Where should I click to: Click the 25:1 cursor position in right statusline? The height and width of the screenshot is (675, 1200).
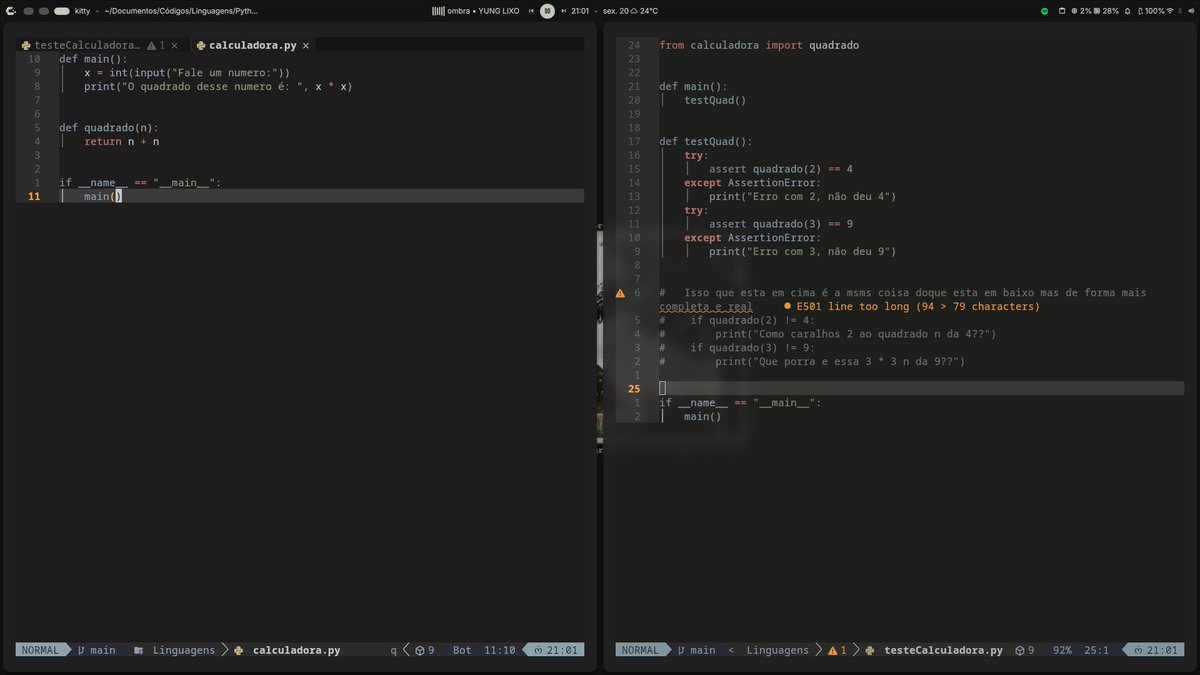click(x=1096, y=650)
